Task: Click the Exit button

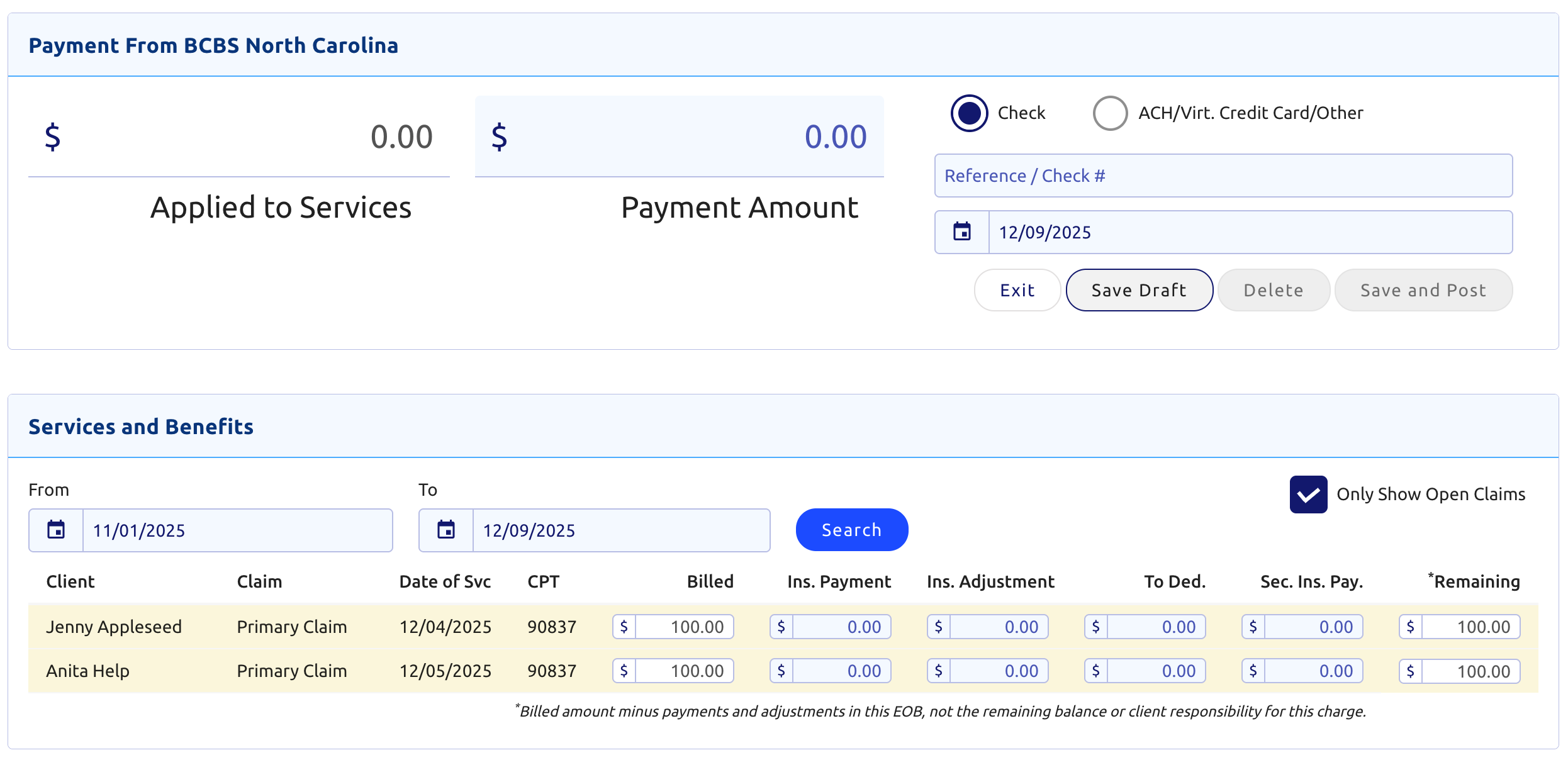Action: pyautogui.click(x=1017, y=290)
